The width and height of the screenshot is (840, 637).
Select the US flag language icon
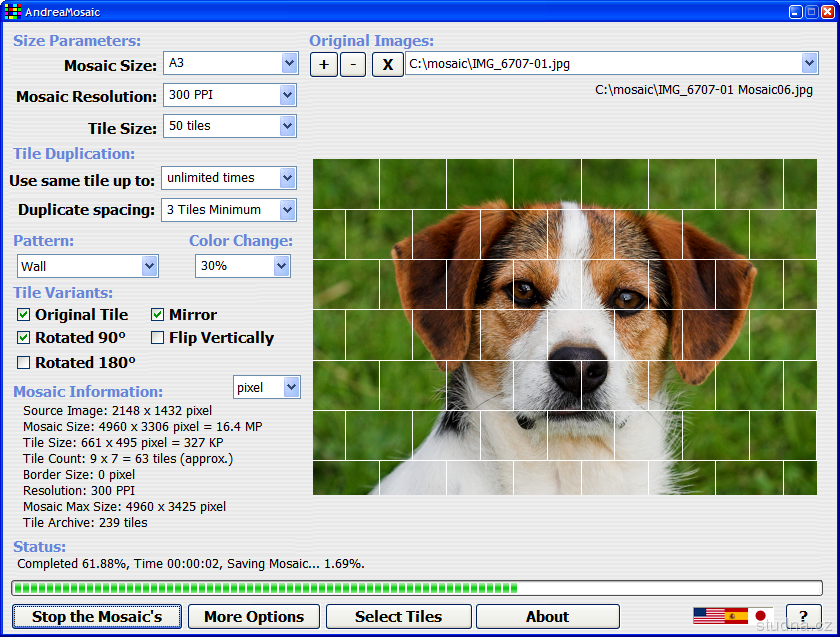[708, 616]
